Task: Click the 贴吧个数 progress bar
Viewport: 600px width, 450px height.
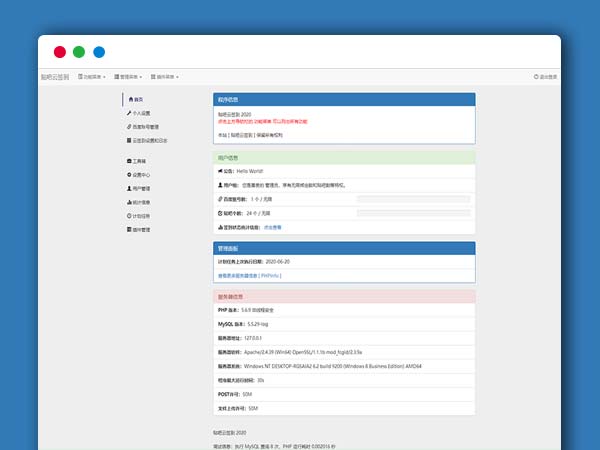Action: pos(413,213)
